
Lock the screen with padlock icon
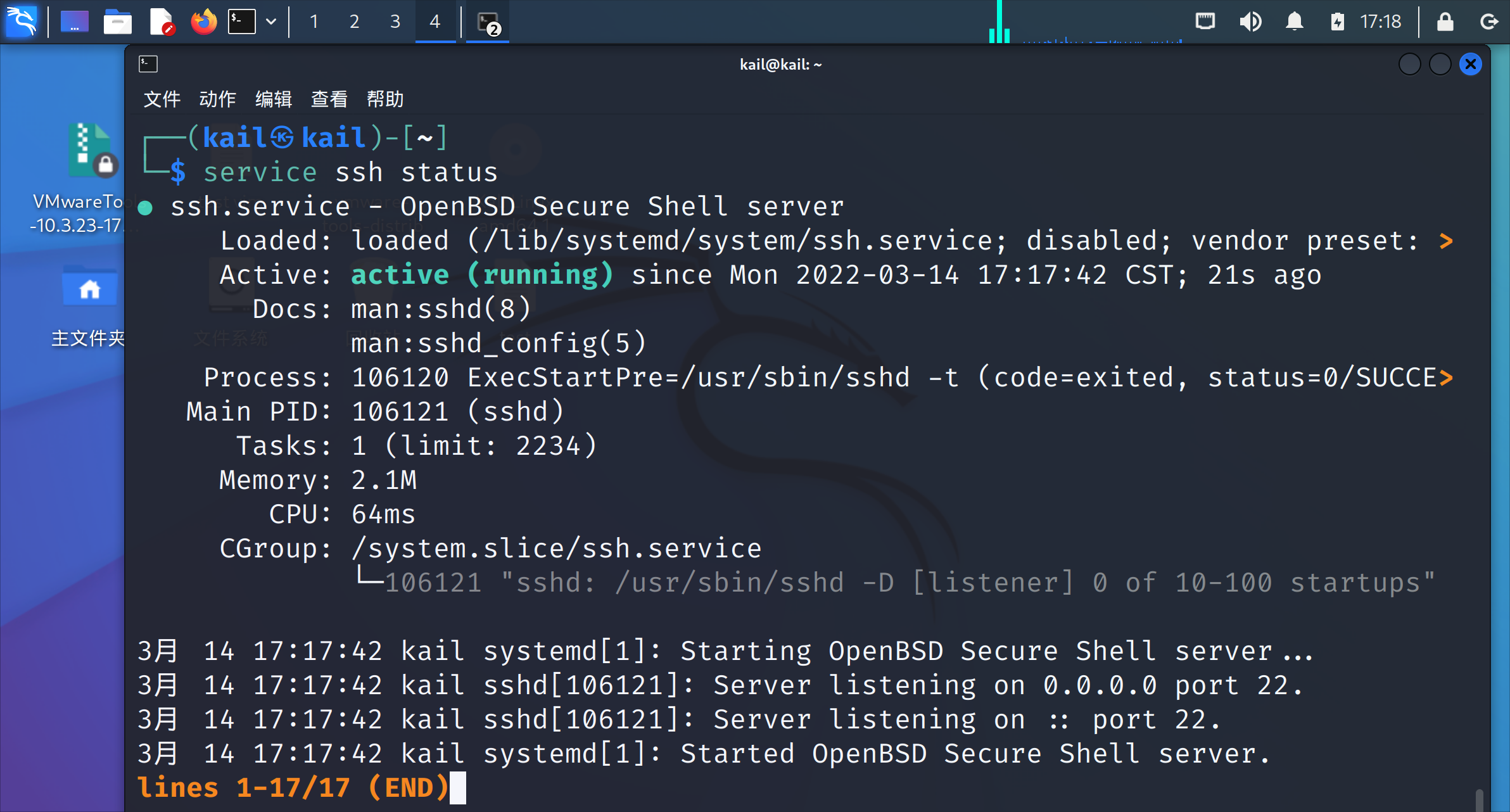(1445, 22)
